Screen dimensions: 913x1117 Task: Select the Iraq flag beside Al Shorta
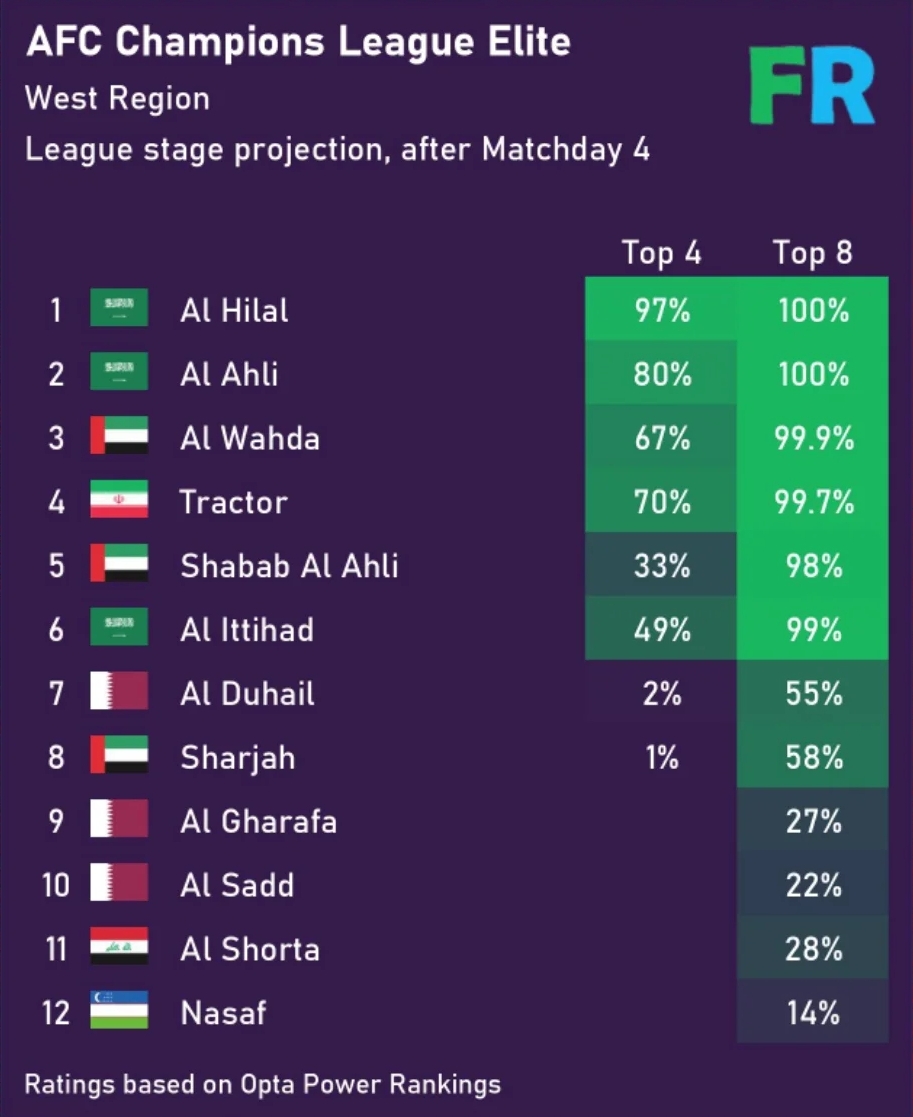(x=119, y=948)
